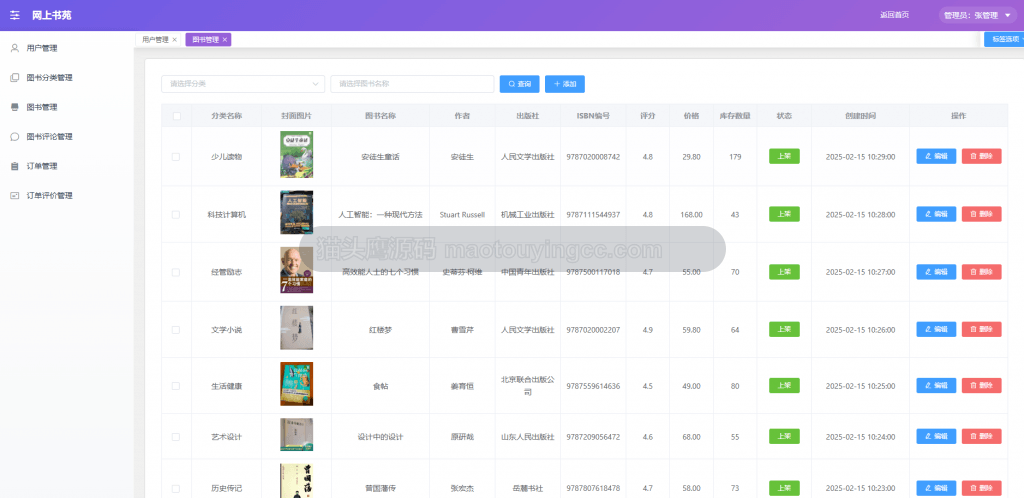Screen dimensions: 1024x498
Task: Click 删除 for 红楼梦
Action: [981, 330]
